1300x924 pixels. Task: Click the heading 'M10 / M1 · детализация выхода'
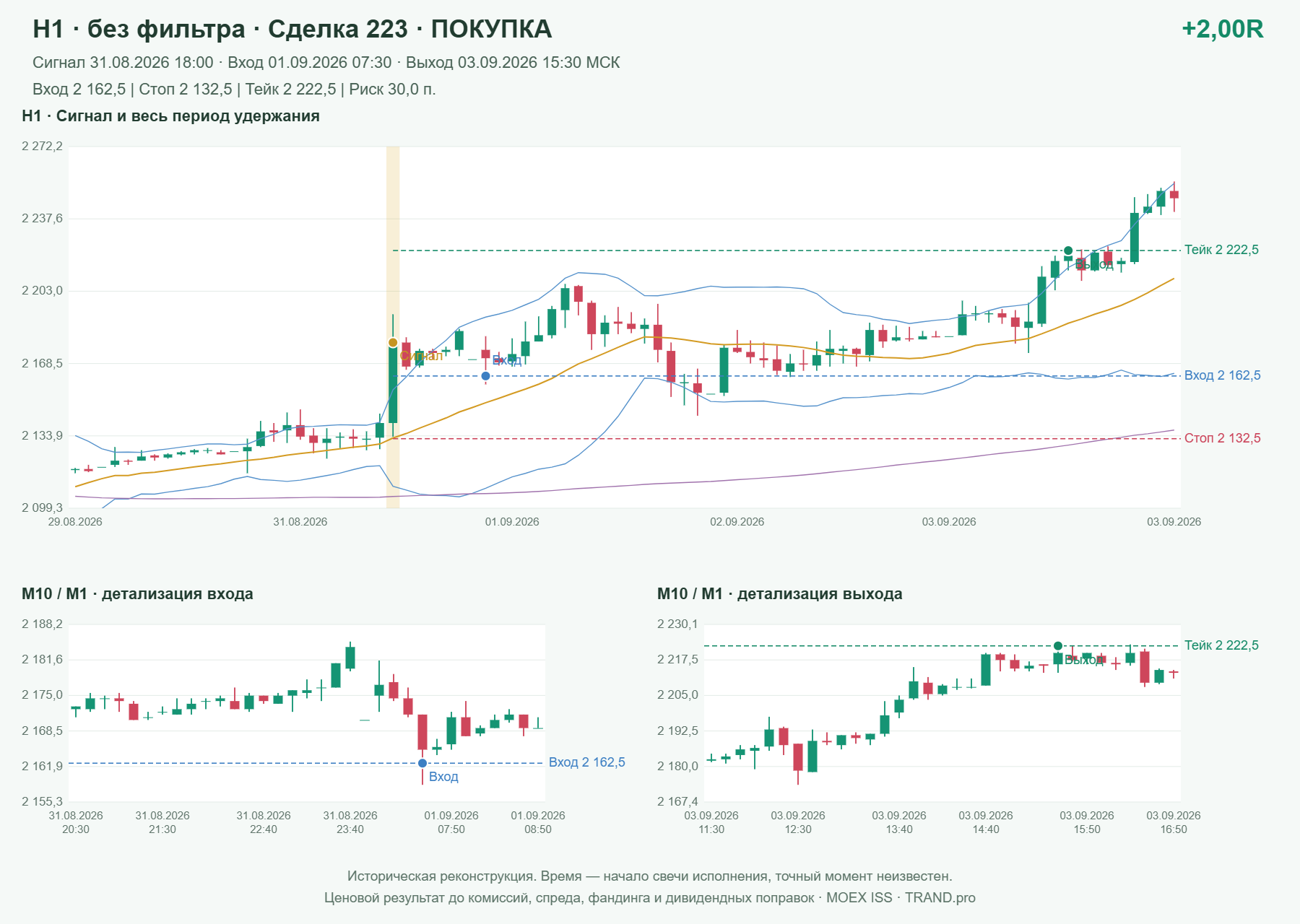pos(780,594)
